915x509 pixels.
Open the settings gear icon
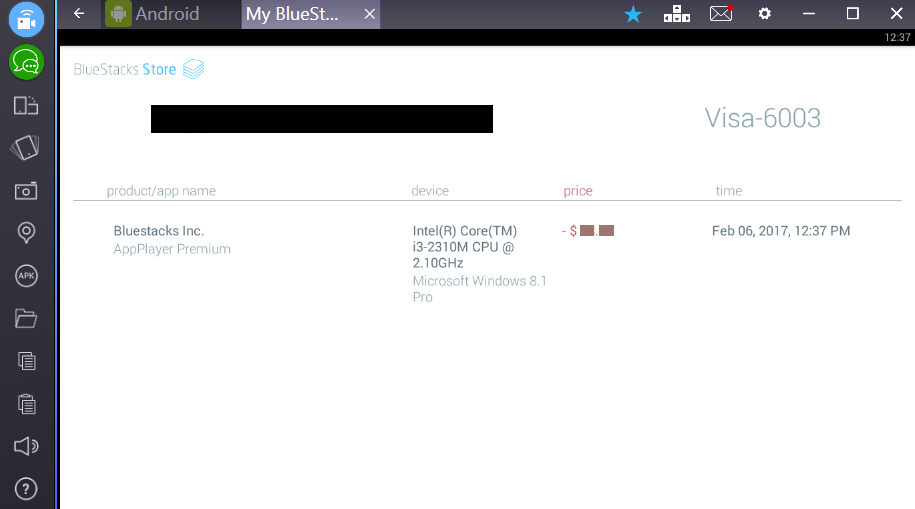(x=764, y=13)
